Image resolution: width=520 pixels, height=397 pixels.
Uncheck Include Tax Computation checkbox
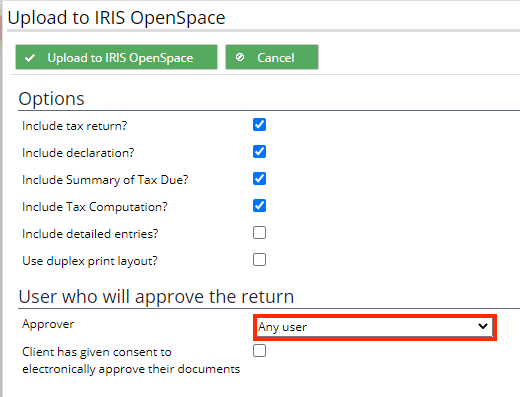click(259, 206)
